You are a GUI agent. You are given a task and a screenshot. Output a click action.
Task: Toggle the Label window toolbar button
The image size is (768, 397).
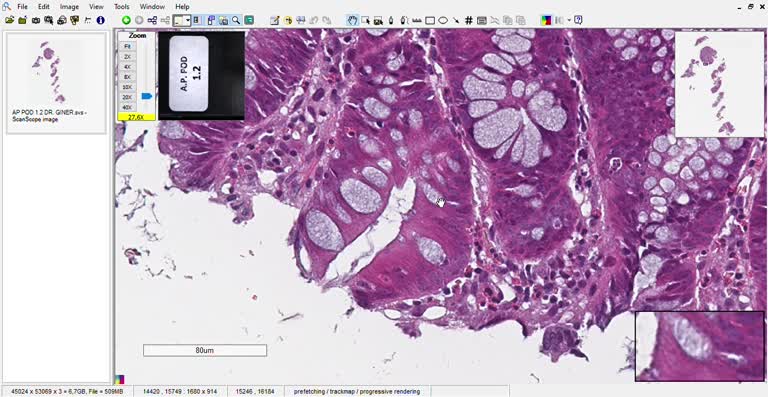pos(249,20)
